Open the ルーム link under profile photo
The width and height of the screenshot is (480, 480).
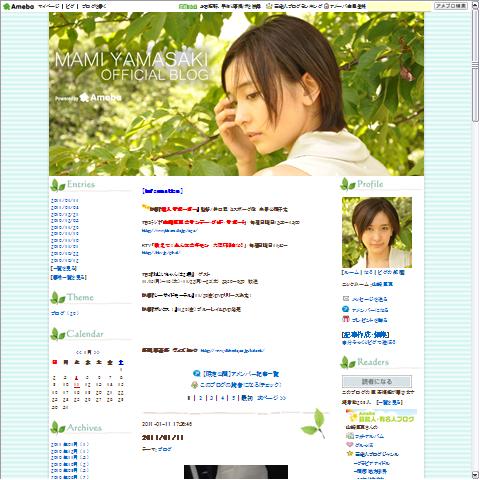(352, 272)
